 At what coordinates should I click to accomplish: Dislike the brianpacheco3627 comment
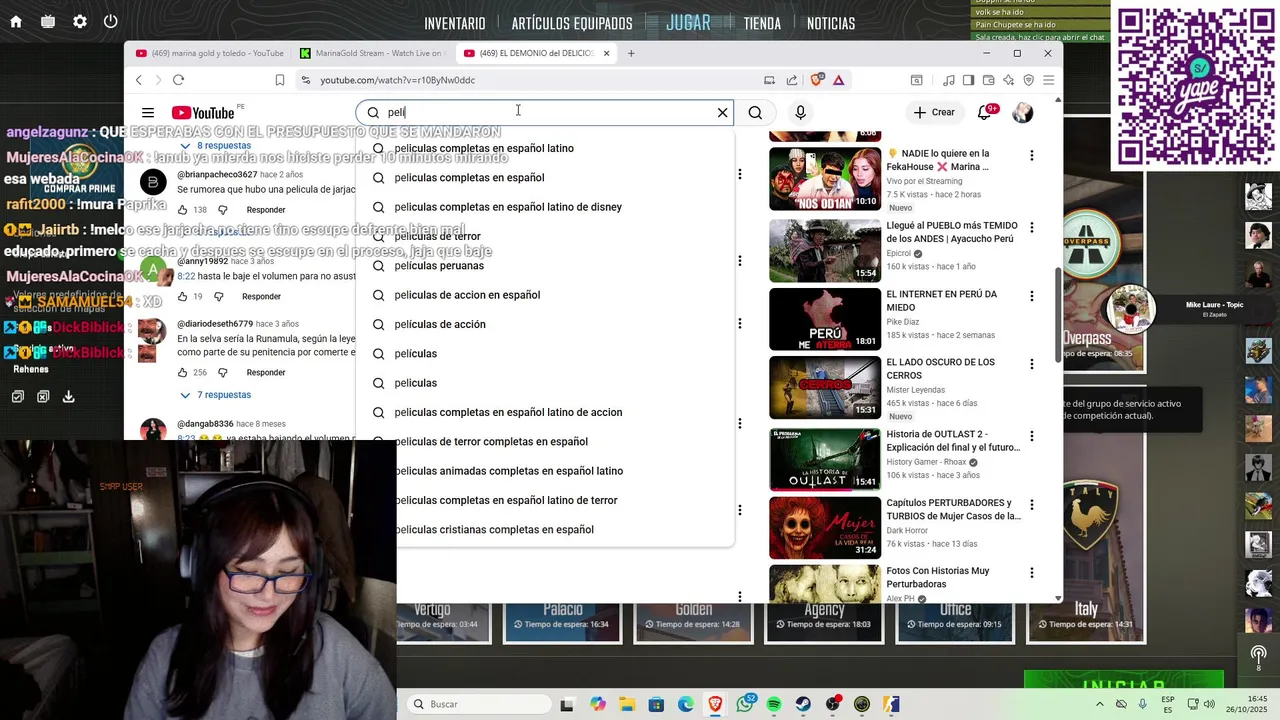click(x=223, y=210)
